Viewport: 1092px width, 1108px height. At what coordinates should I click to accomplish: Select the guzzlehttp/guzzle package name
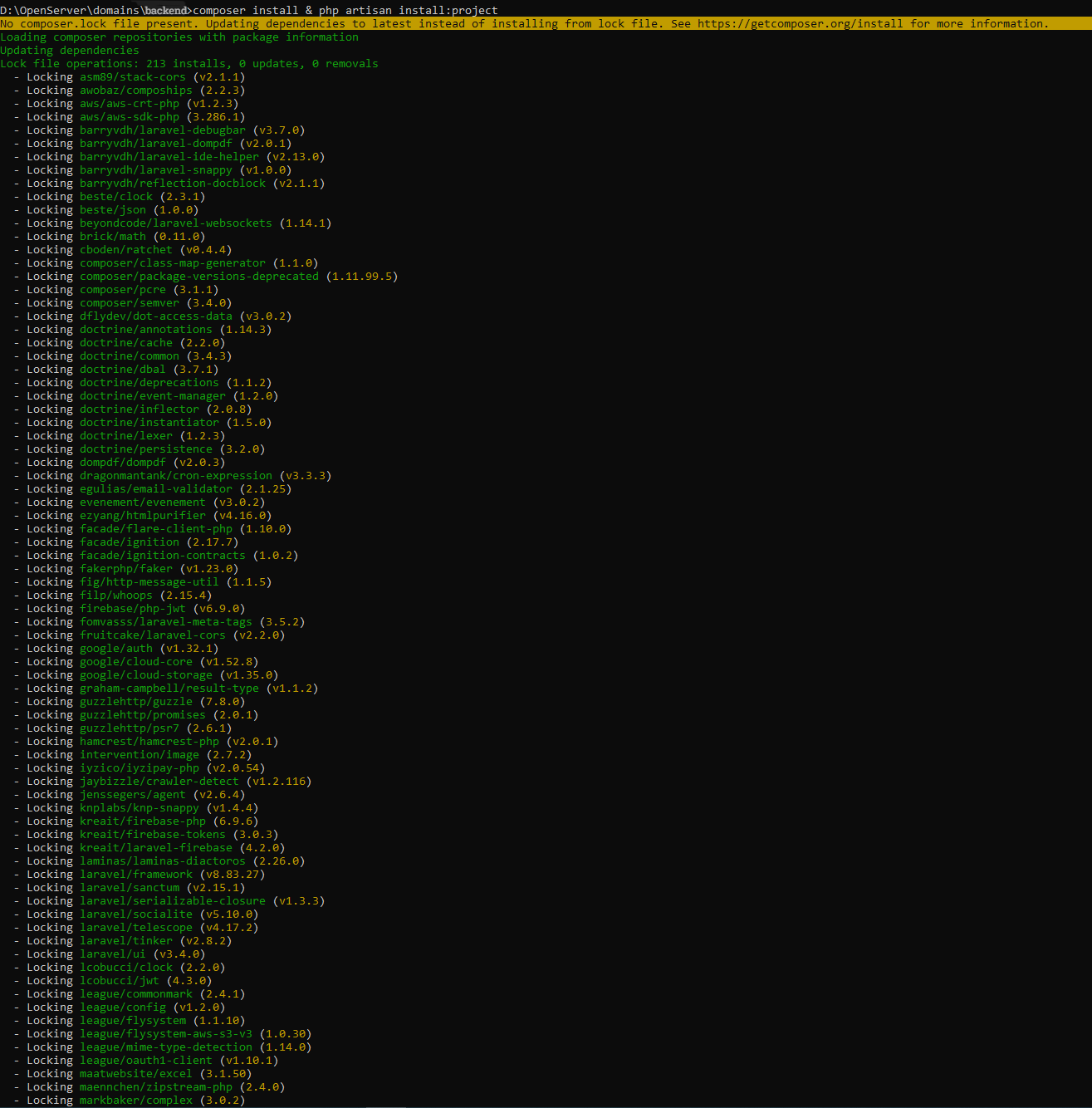[x=136, y=702]
